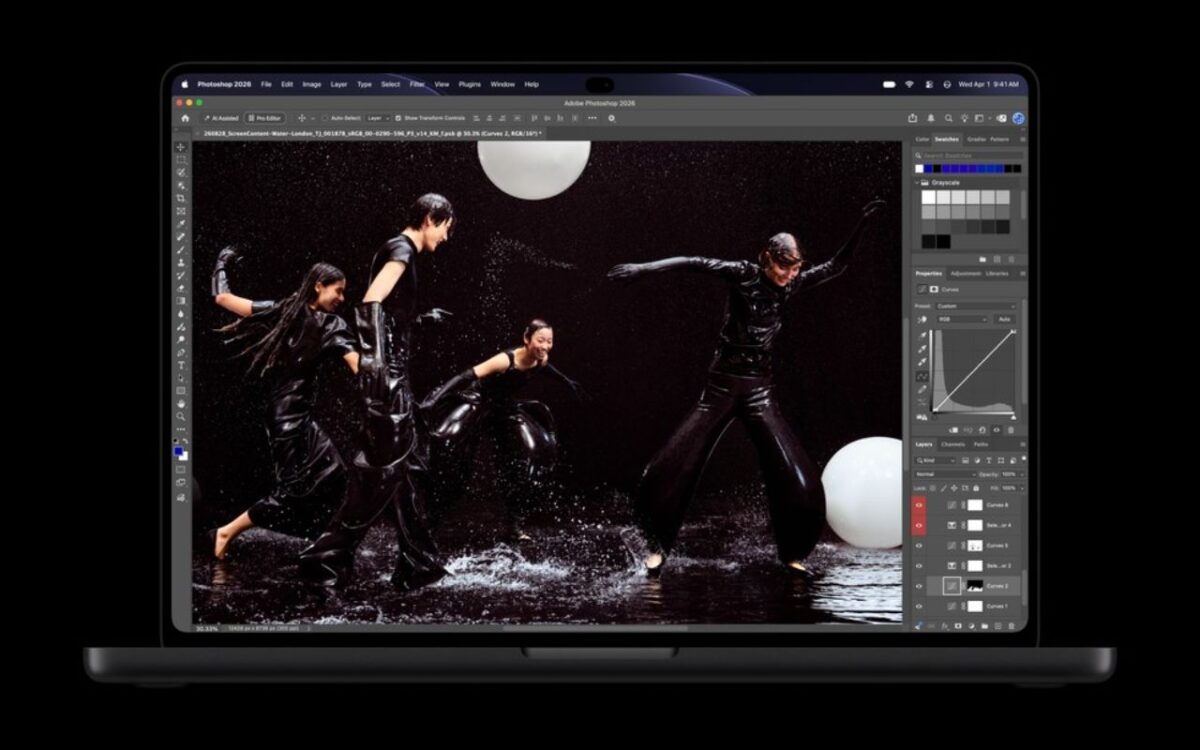1200x750 pixels.
Task: Pick the white swatch in Grayscale group
Action: 929,198
